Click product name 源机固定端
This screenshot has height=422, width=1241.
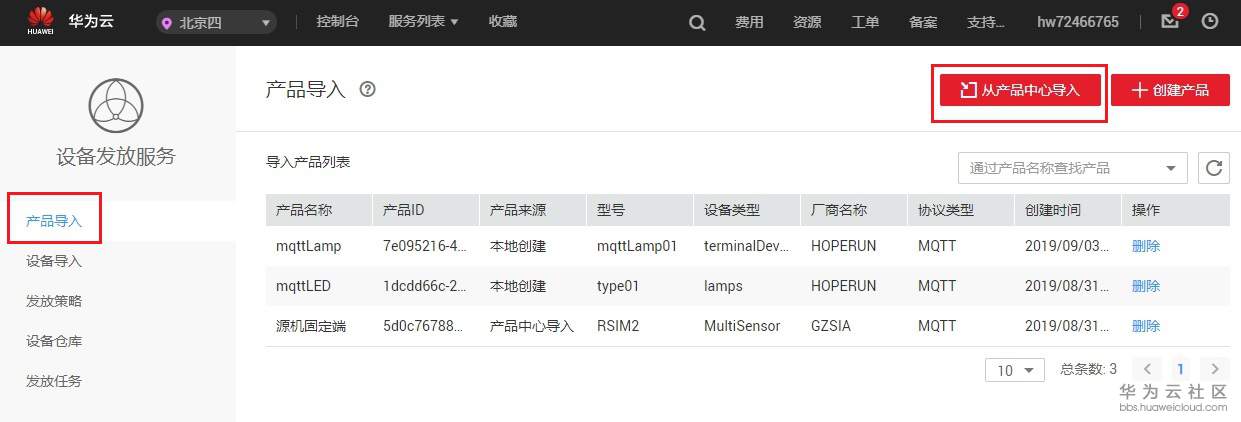coord(311,326)
